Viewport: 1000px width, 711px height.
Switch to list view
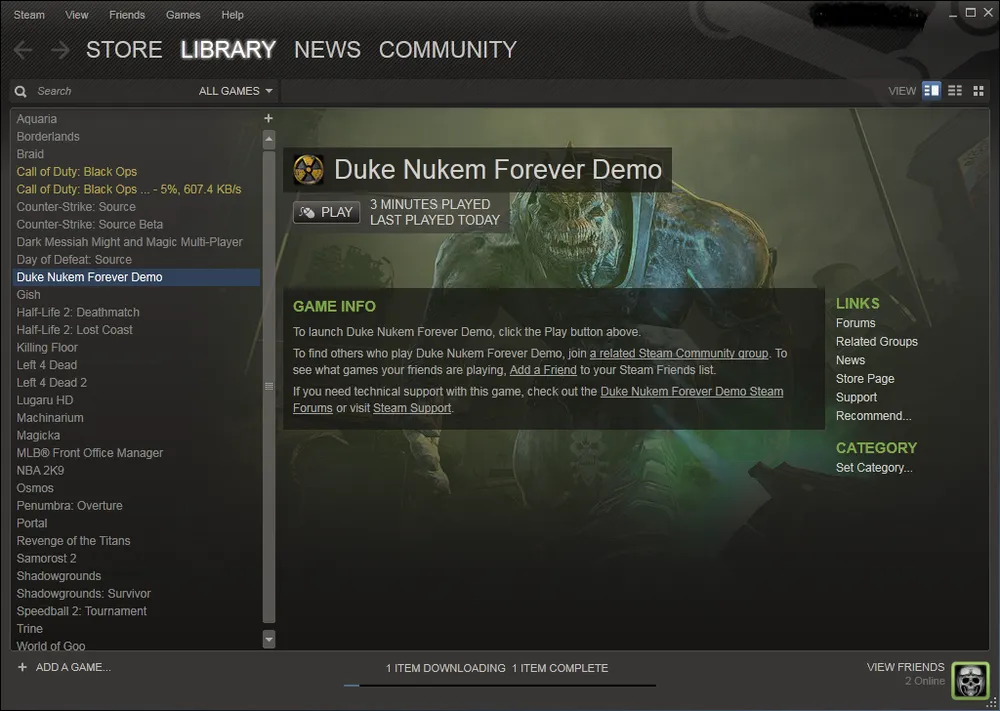[x=955, y=91]
